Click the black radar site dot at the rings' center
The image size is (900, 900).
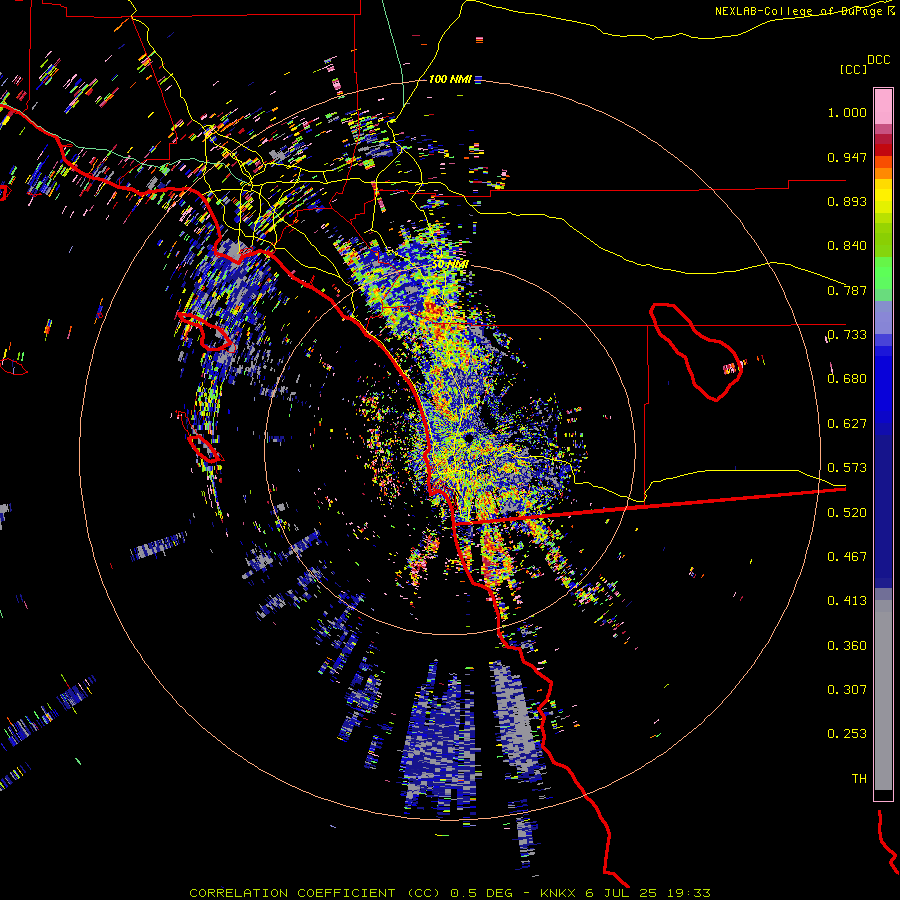pos(469,438)
